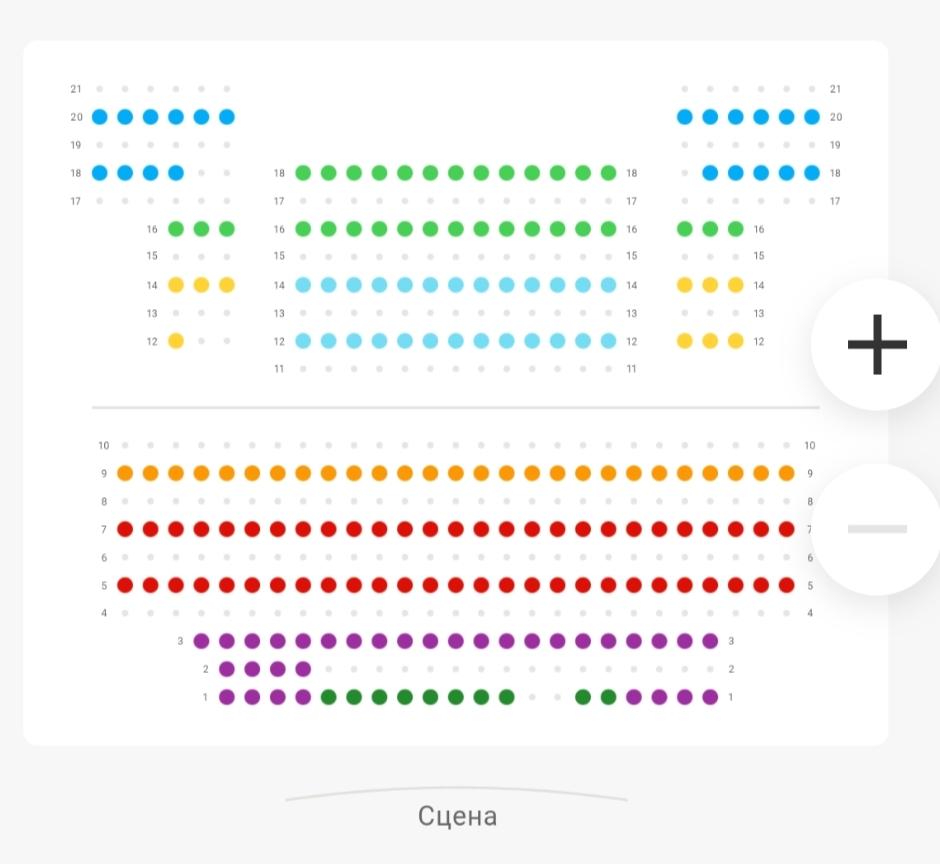
Task: Zoom in with the plus button
Action: pyautogui.click(x=876, y=344)
